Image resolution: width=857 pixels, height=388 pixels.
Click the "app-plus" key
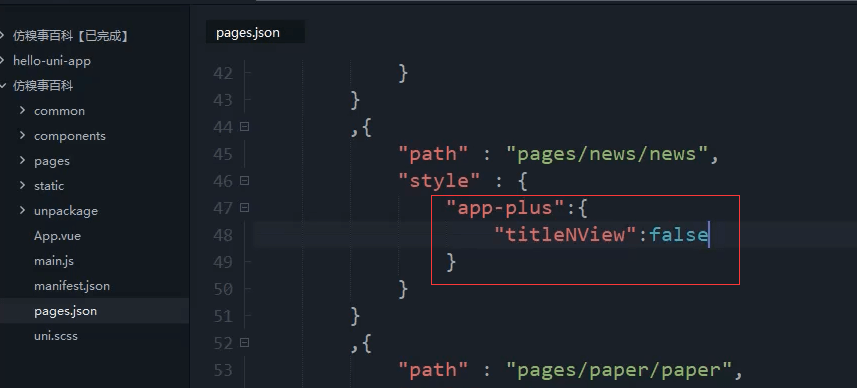(x=505, y=208)
